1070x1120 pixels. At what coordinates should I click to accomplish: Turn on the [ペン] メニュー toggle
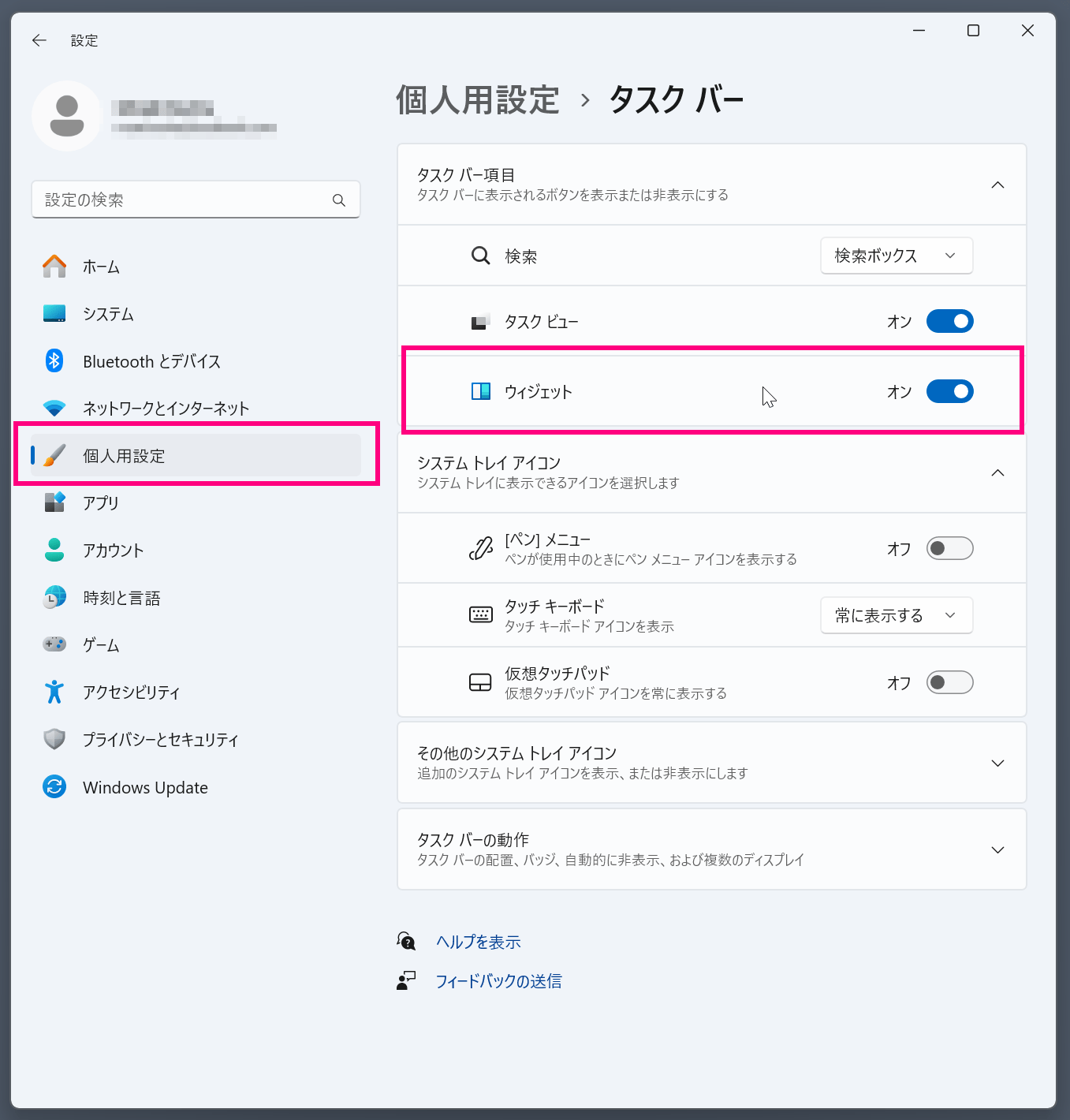click(949, 548)
